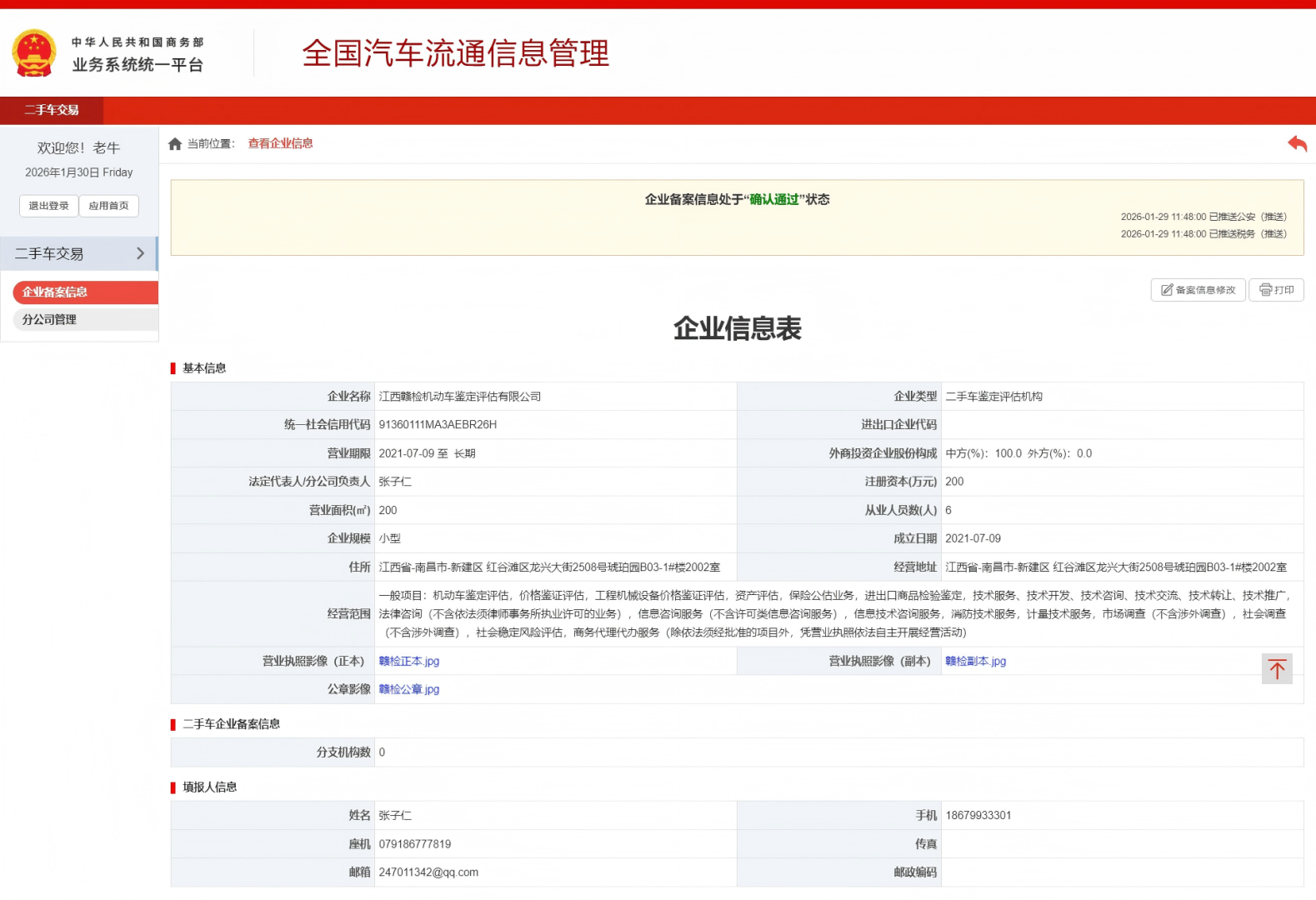Screen dimensions: 1316x900
Task: Open the 赣检正本.jpg link
Action: pyautogui.click(x=409, y=661)
